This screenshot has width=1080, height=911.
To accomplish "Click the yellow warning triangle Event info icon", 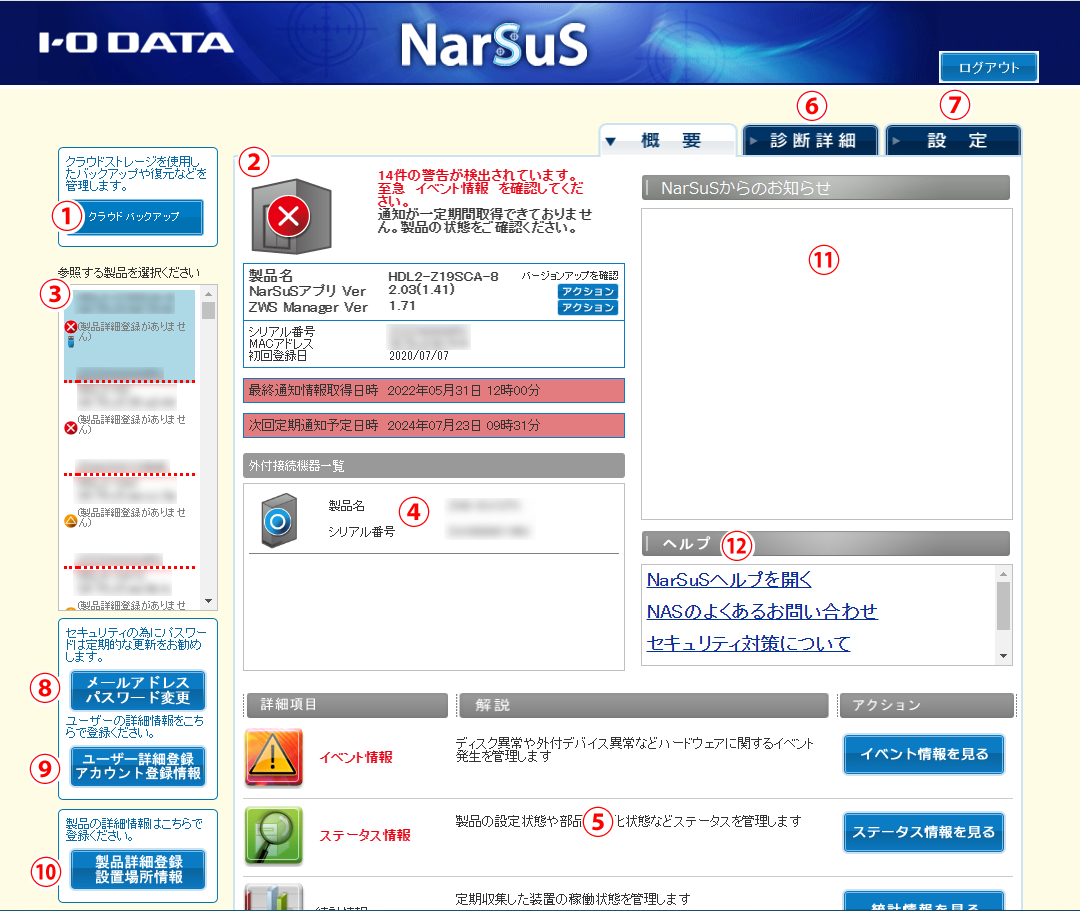I will (x=273, y=757).
